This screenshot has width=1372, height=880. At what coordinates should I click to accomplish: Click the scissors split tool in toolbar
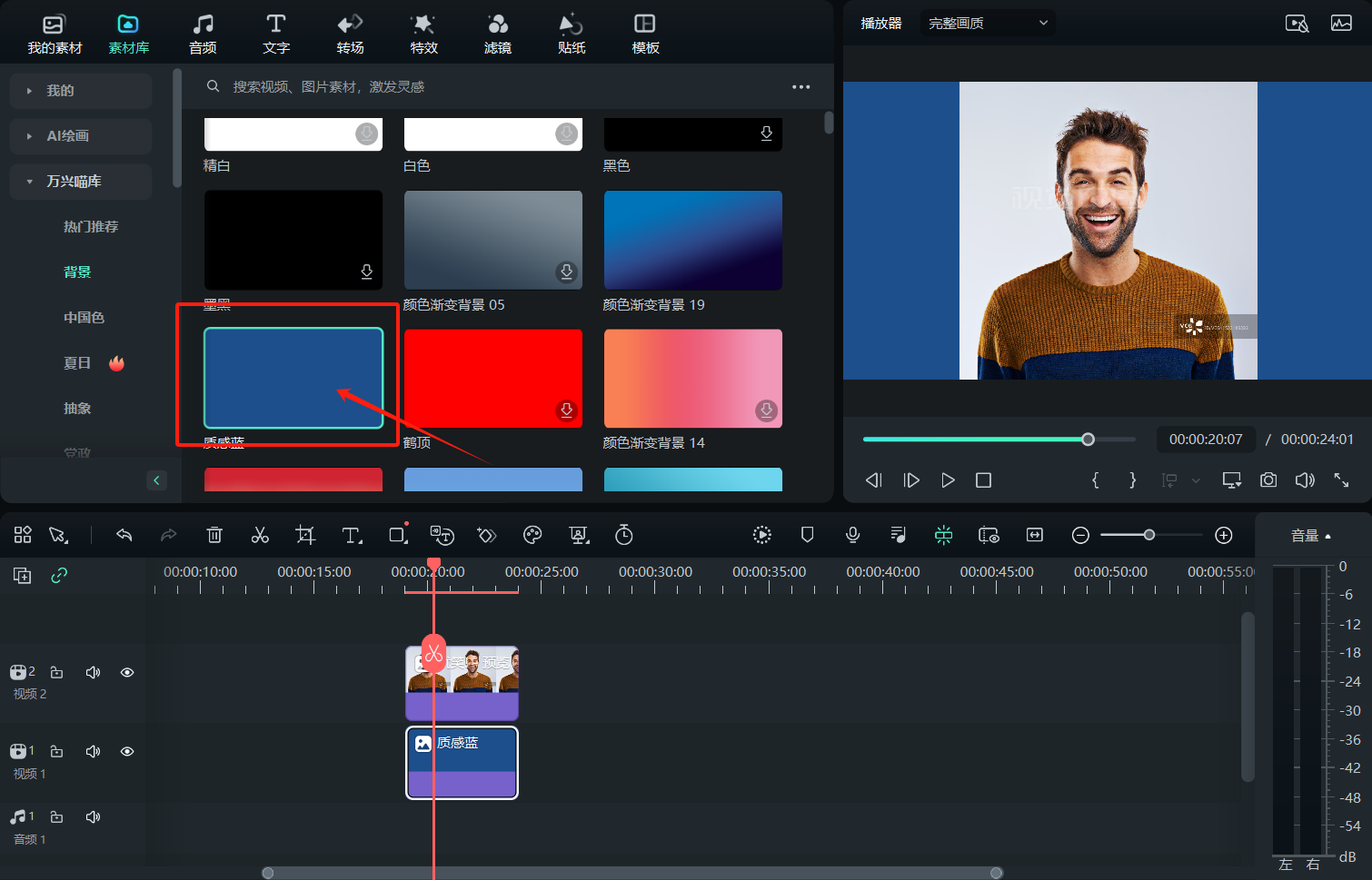click(x=260, y=535)
